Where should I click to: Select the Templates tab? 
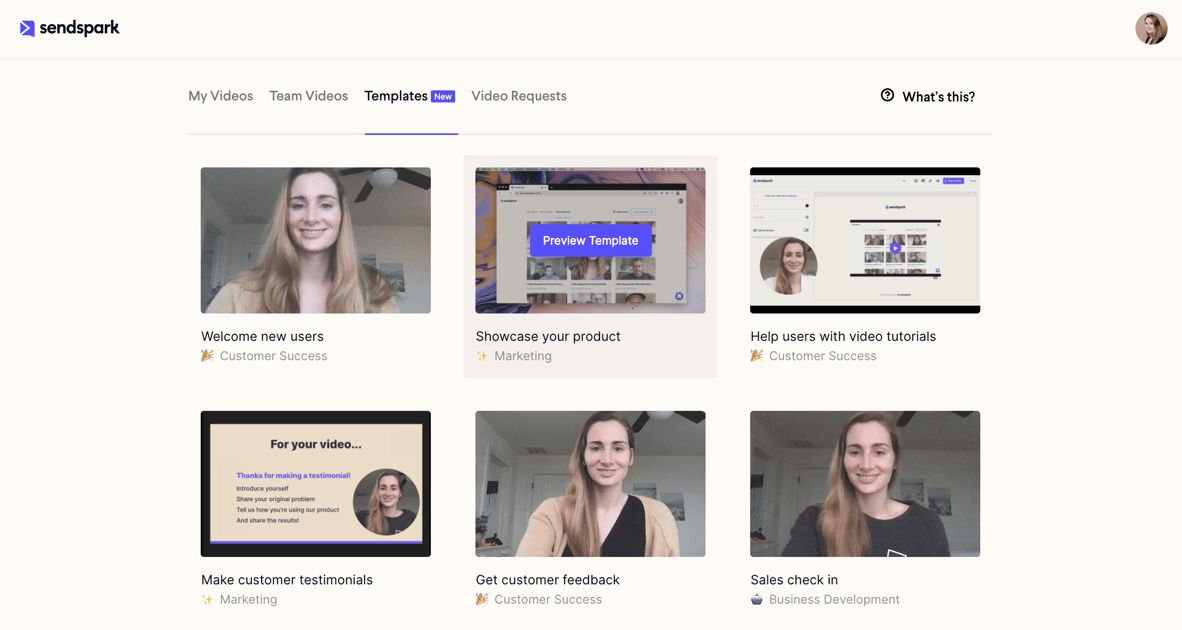[x=394, y=95]
